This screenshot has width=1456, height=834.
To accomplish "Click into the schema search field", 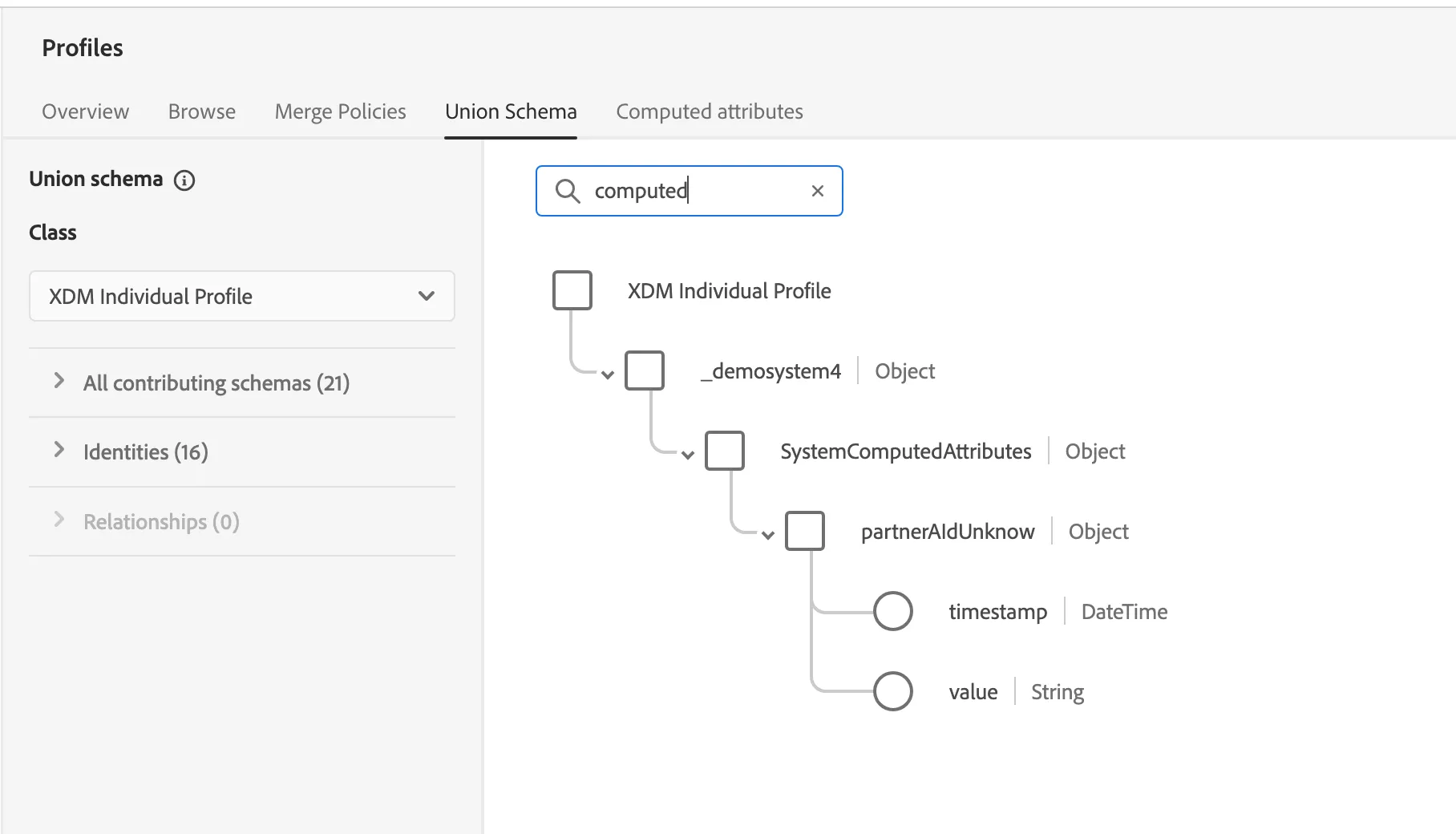I will pyautogui.click(x=690, y=191).
